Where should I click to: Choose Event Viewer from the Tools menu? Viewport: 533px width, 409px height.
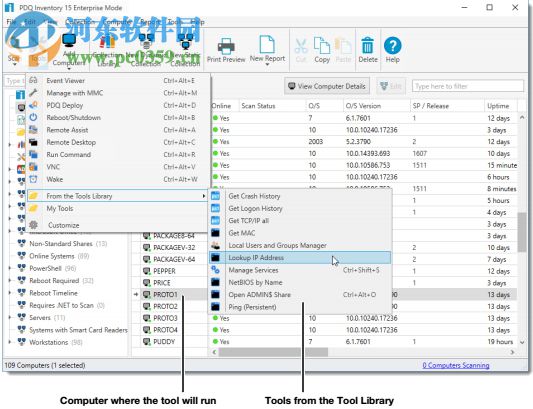[118, 81]
